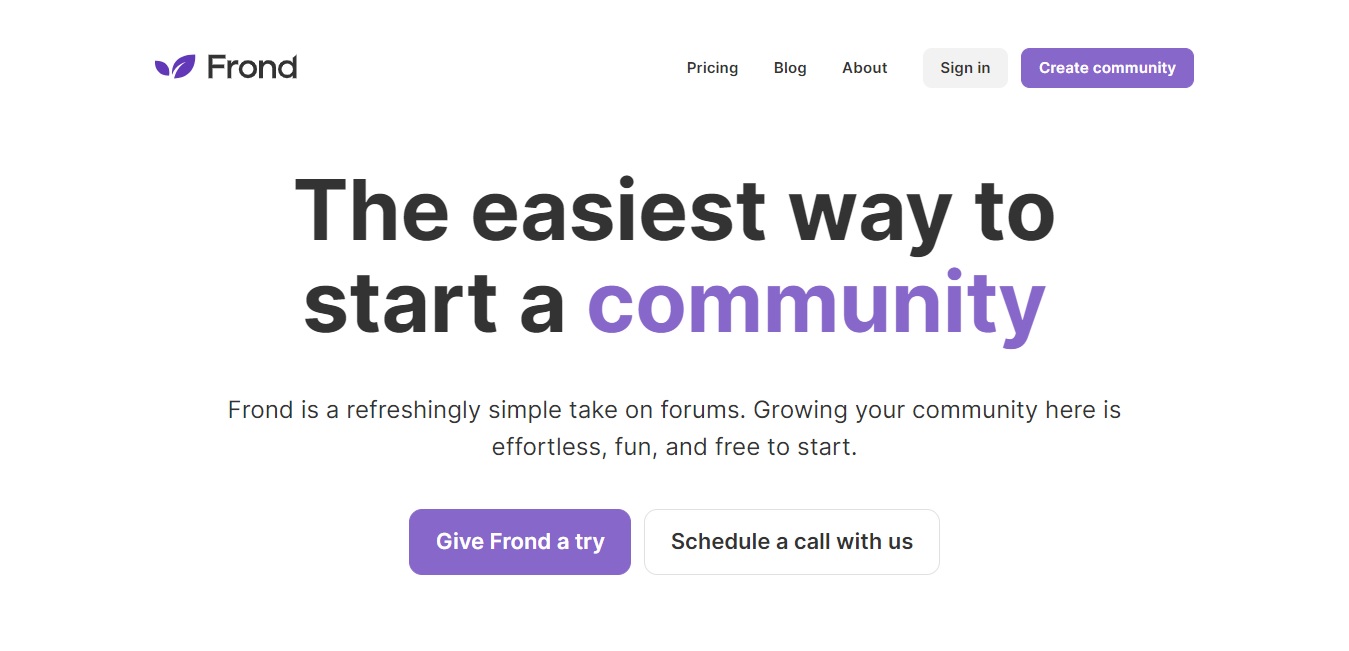Click the word The starting the headline
Screen dimensions: 1349x651
[x=372, y=210]
